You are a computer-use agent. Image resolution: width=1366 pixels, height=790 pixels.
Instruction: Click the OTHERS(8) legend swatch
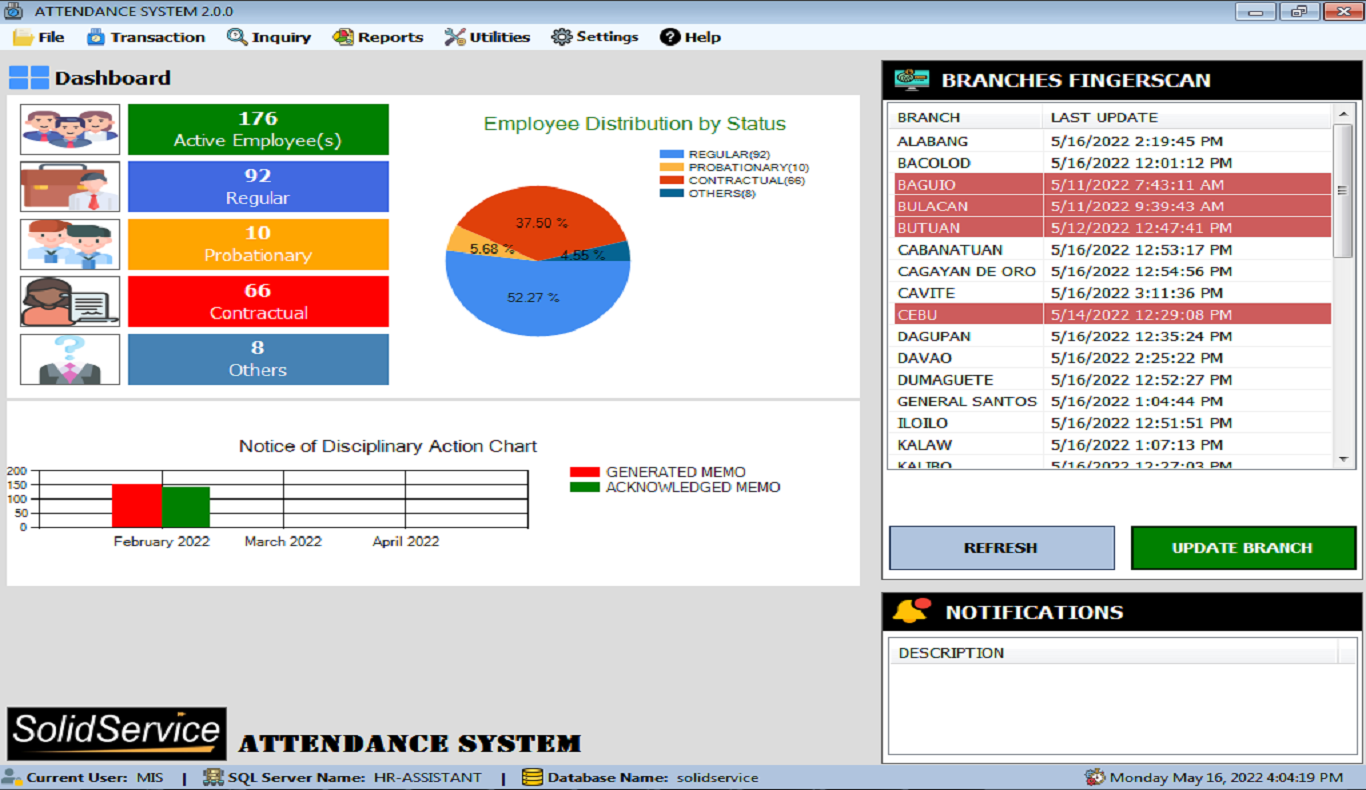[x=672, y=193]
